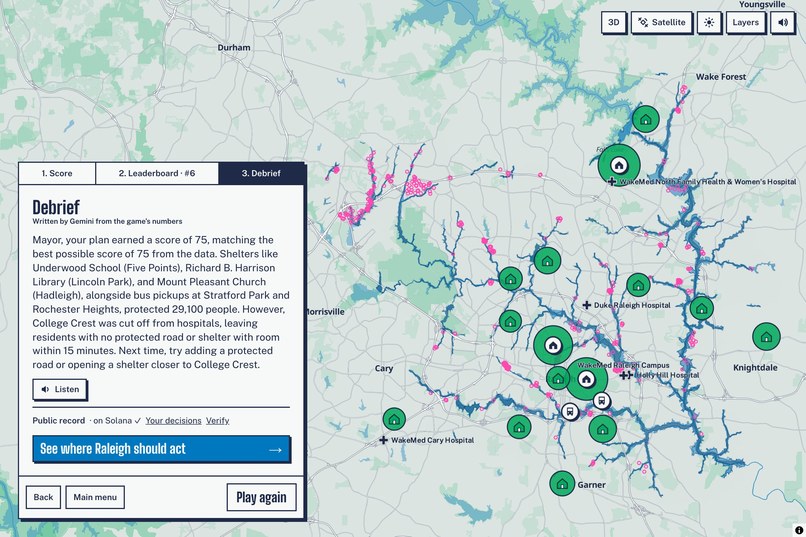Select the shelter marker below Wake Forest
The image size is (806, 537).
point(646,119)
